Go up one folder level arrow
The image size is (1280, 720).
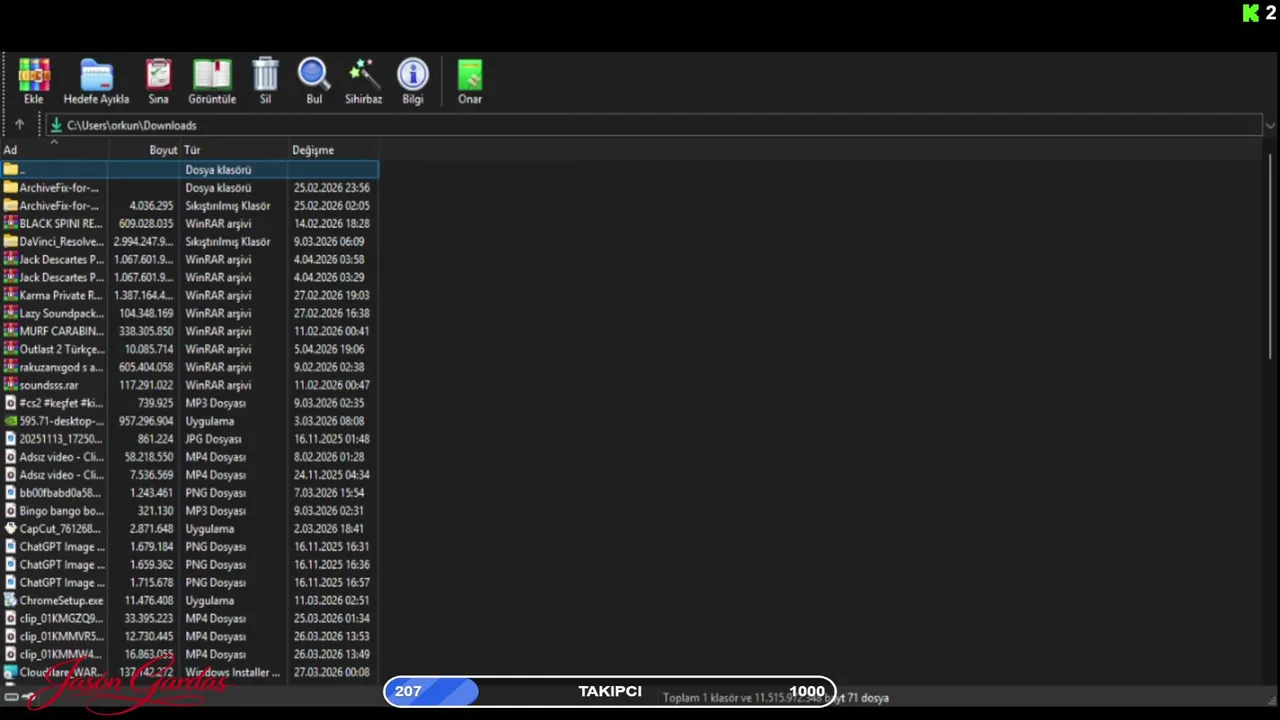tap(19, 125)
